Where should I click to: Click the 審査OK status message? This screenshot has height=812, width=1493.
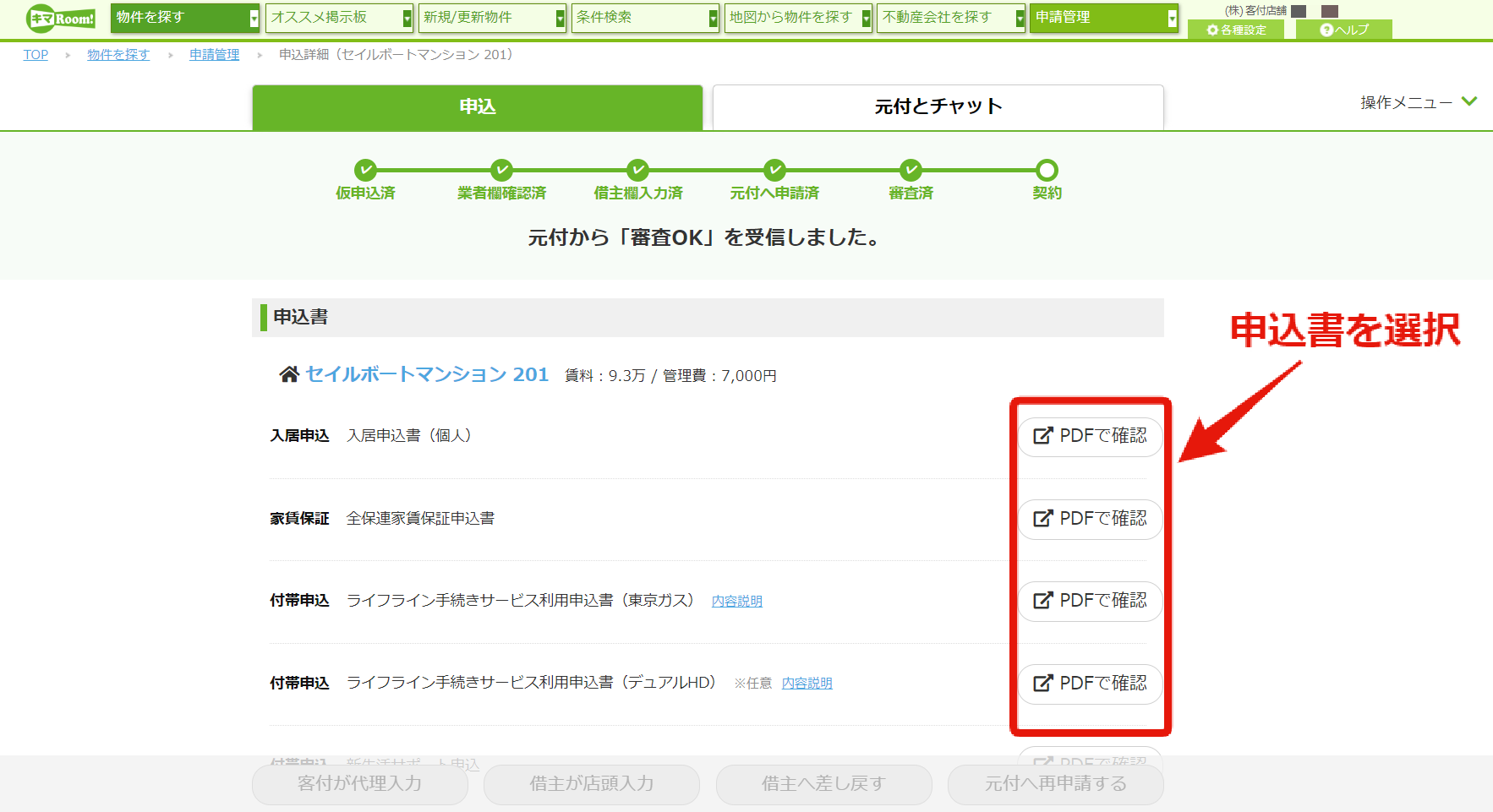pos(705,237)
